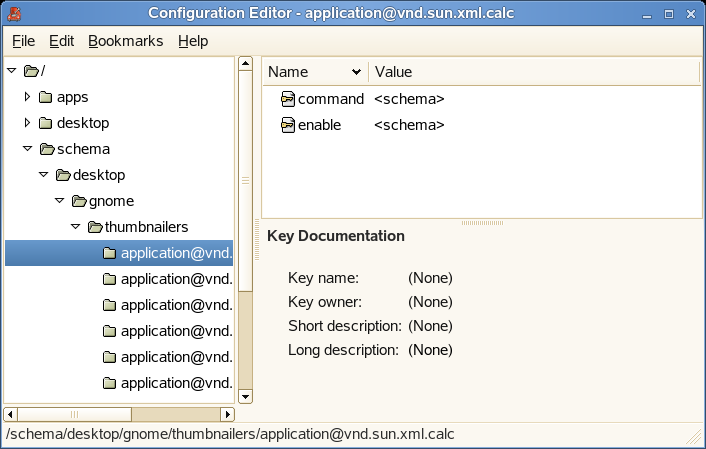Click the gnome folder icon
The image size is (706, 449).
click(79, 201)
